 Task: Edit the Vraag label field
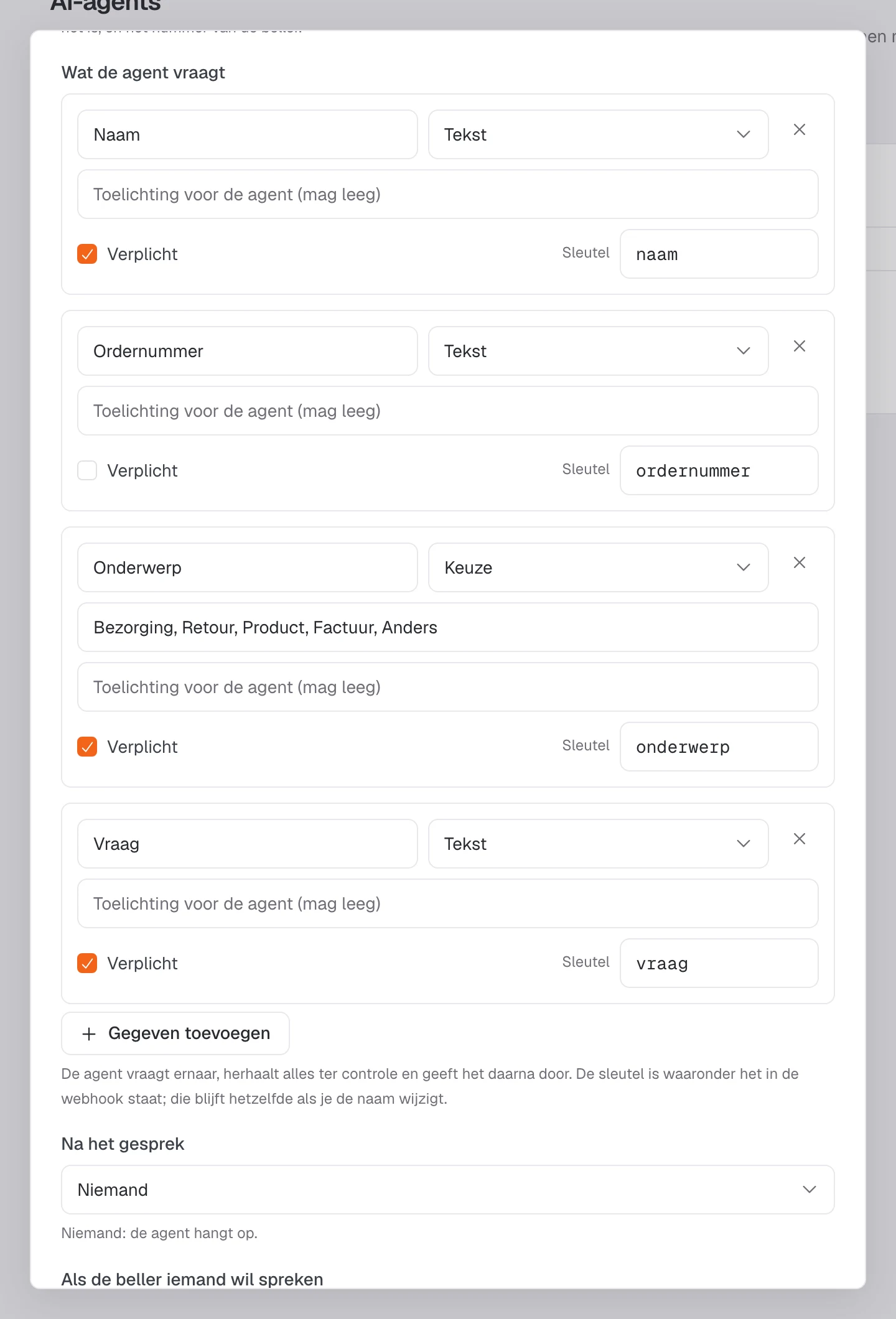point(248,844)
